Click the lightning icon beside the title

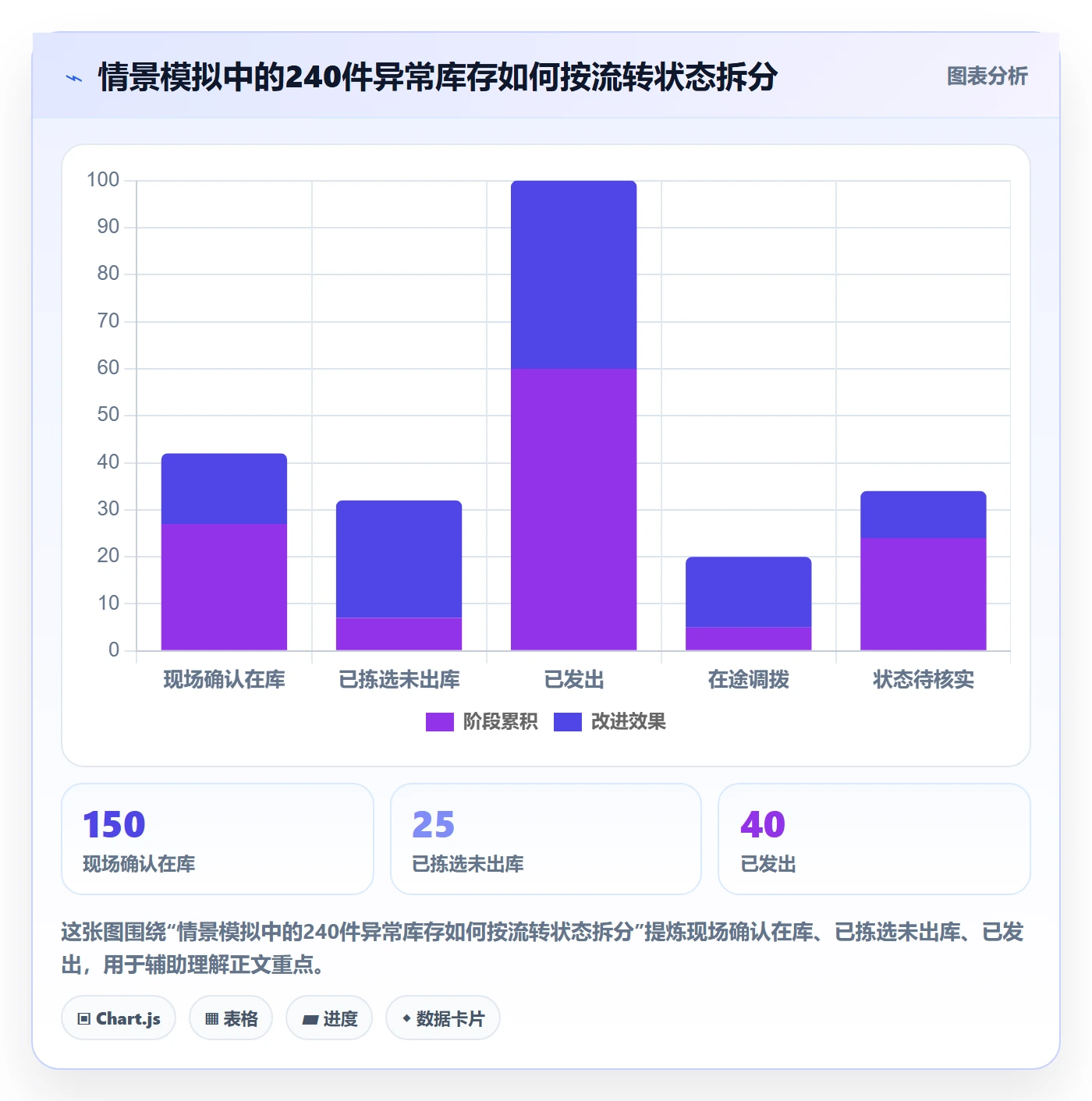click(74, 78)
